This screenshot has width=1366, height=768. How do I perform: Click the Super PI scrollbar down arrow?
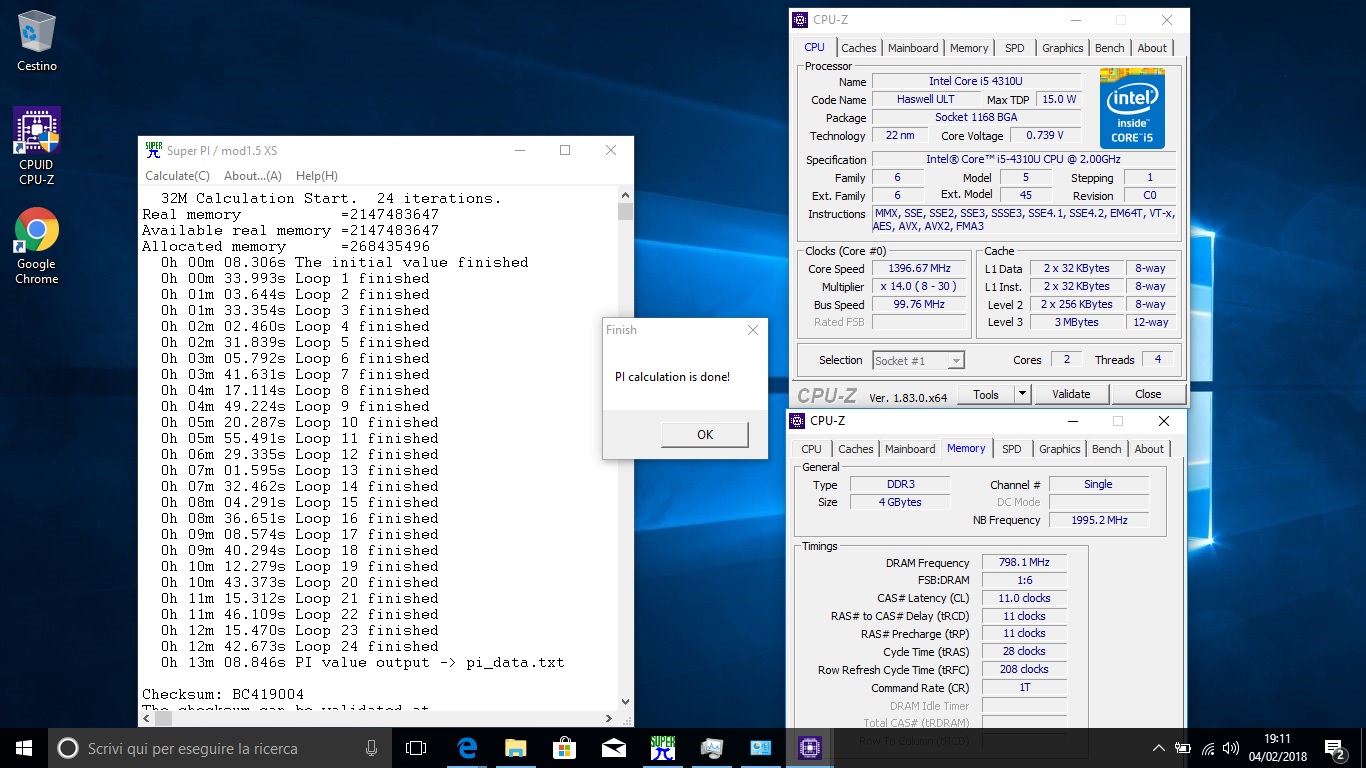point(625,702)
